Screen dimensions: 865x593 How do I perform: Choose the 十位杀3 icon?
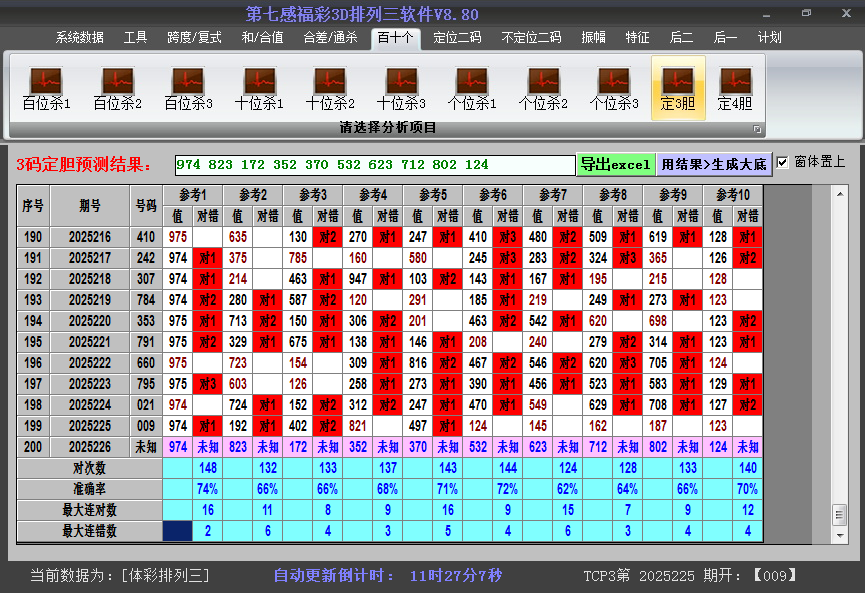[401, 88]
